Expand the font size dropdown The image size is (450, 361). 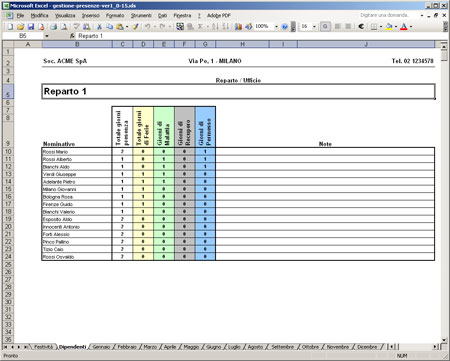pos(314,27)
